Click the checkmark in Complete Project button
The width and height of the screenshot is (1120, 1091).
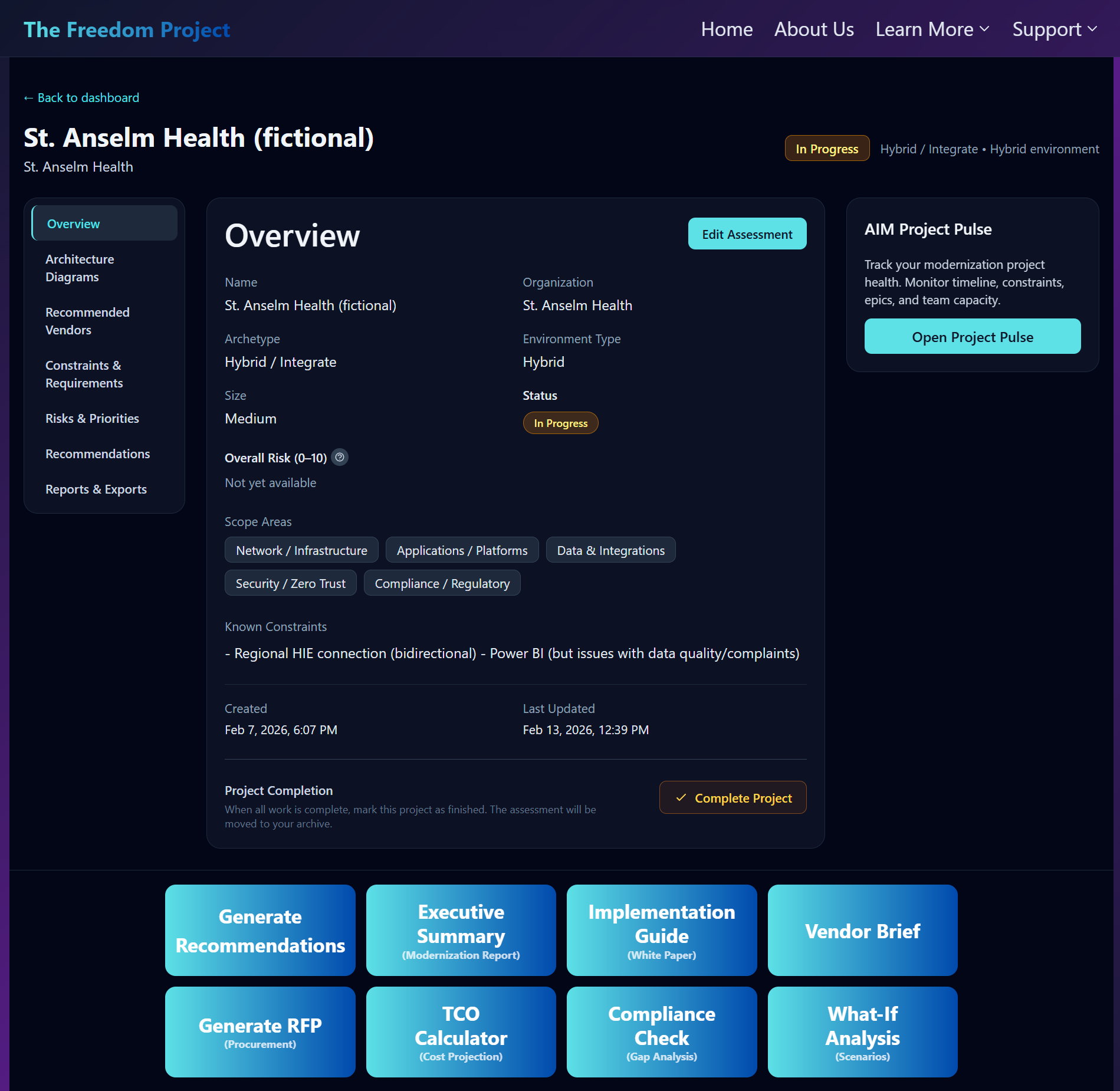682,797
